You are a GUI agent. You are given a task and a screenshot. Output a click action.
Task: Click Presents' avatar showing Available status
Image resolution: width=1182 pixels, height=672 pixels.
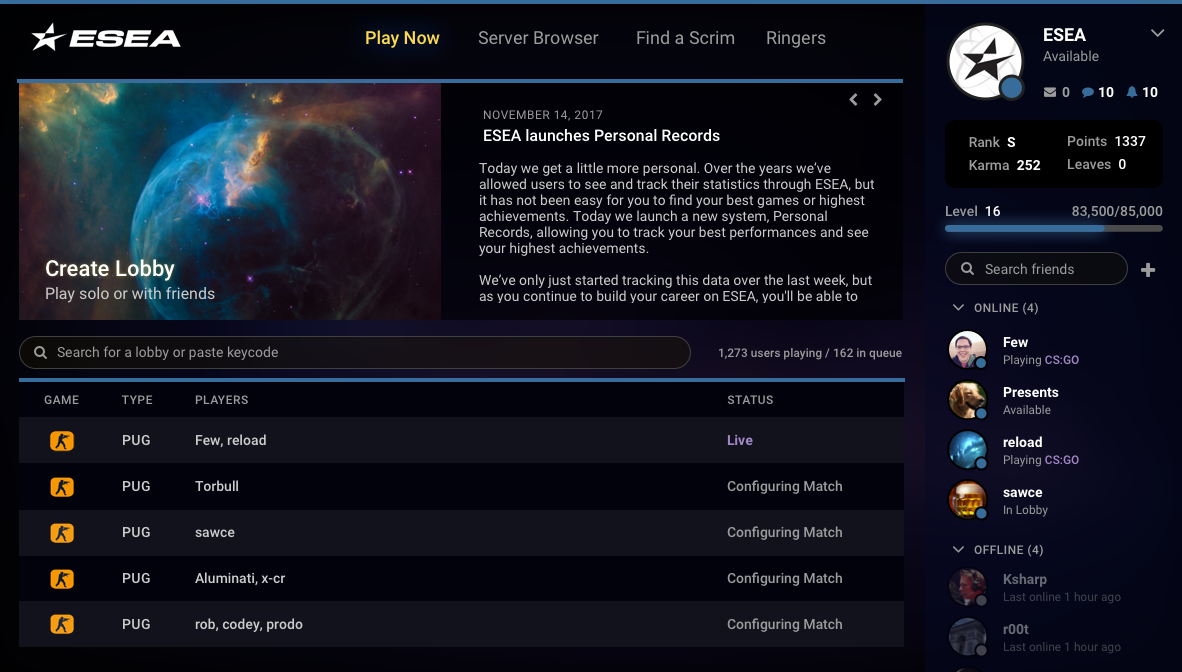(x=967, y=400)
